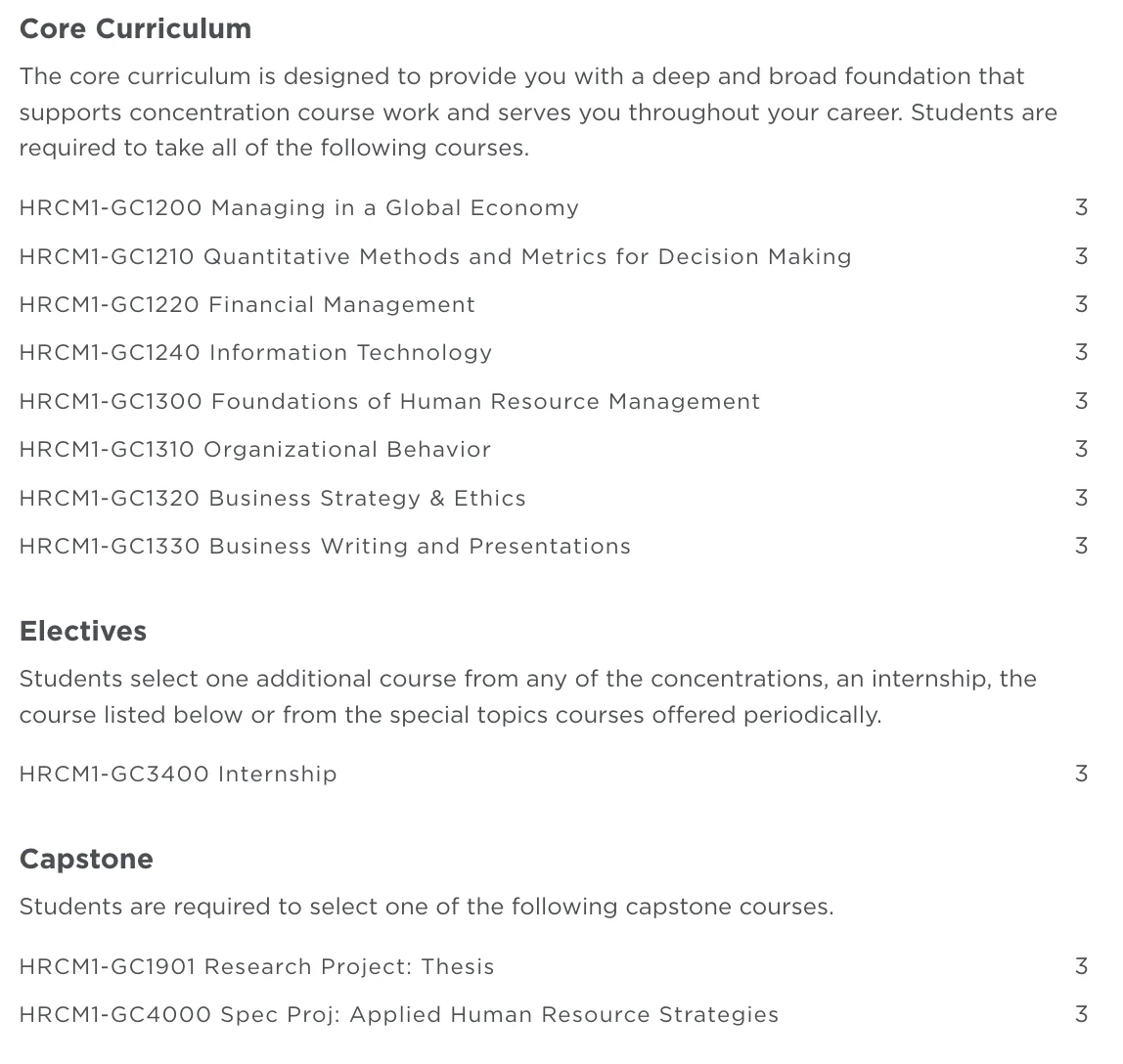
Task: Click Business Writing and Presentations course
Action: point(325,547)
